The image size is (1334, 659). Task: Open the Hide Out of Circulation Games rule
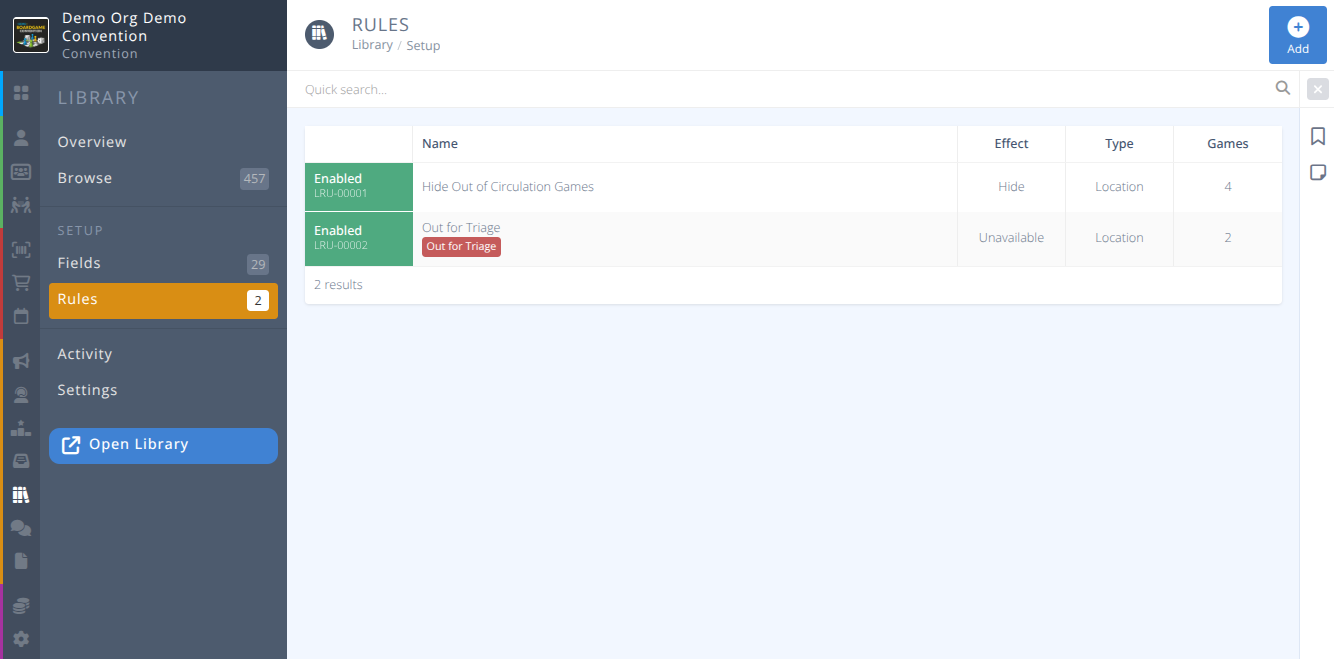[x=507, y=186]
